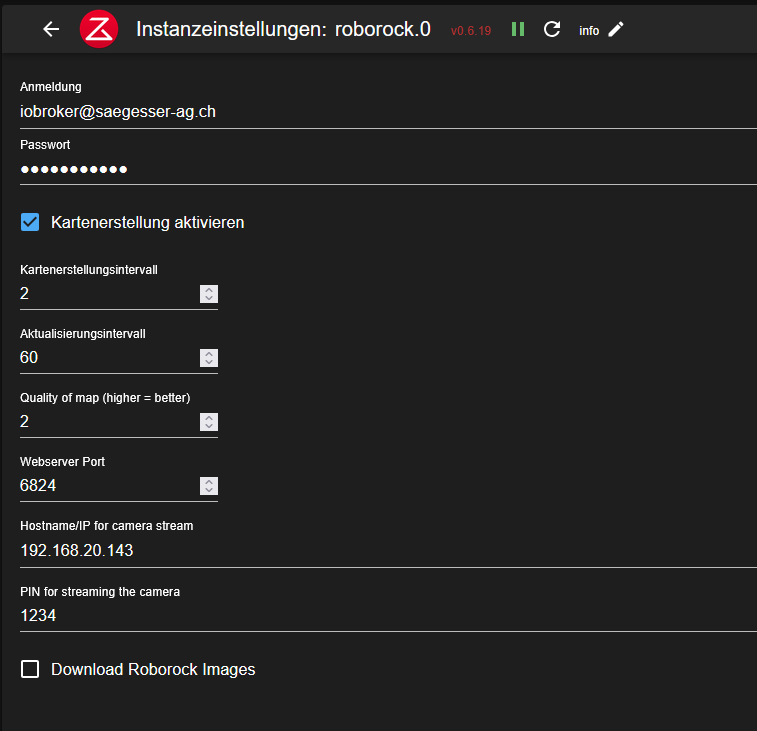Click the info label in header
757x731 pixels.
[x=589, y=31]
